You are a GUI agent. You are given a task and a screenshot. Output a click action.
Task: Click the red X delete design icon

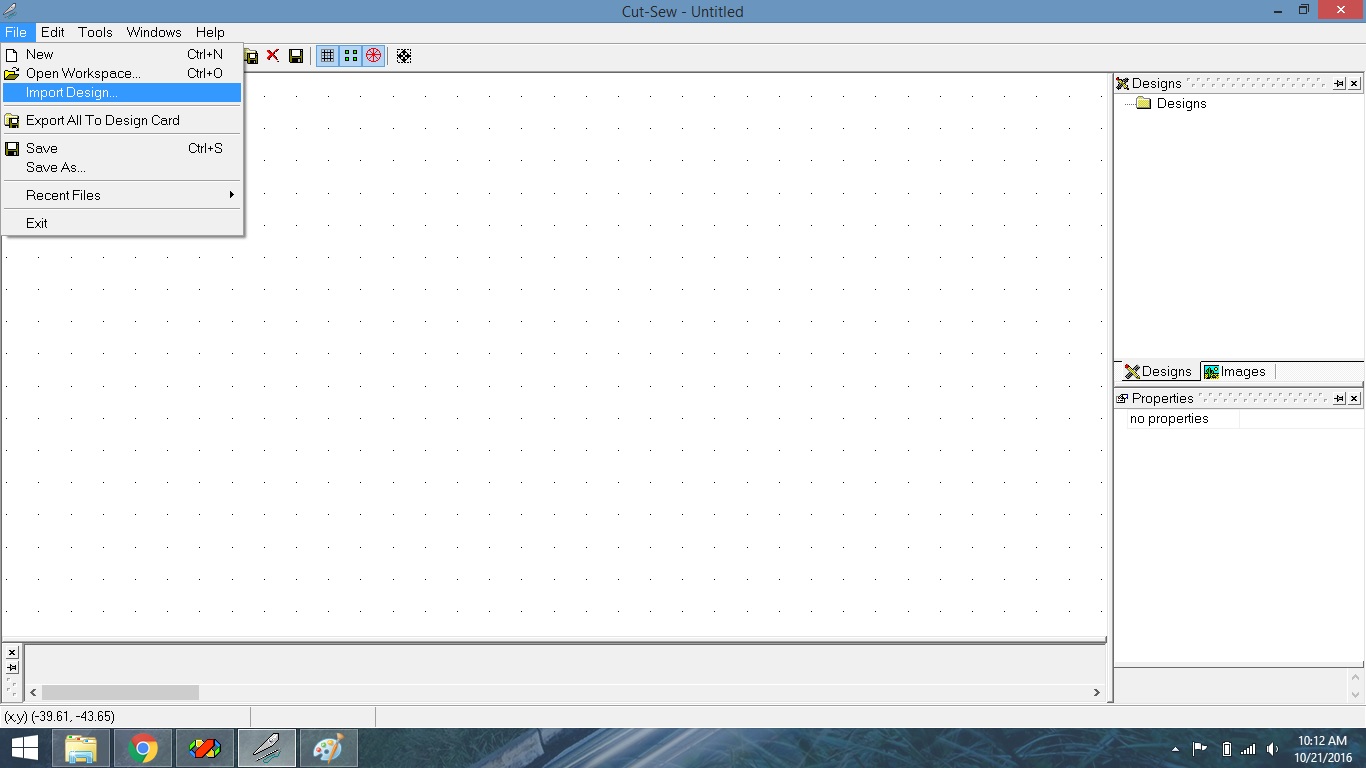pyautogui.click(x=273, y=55)
